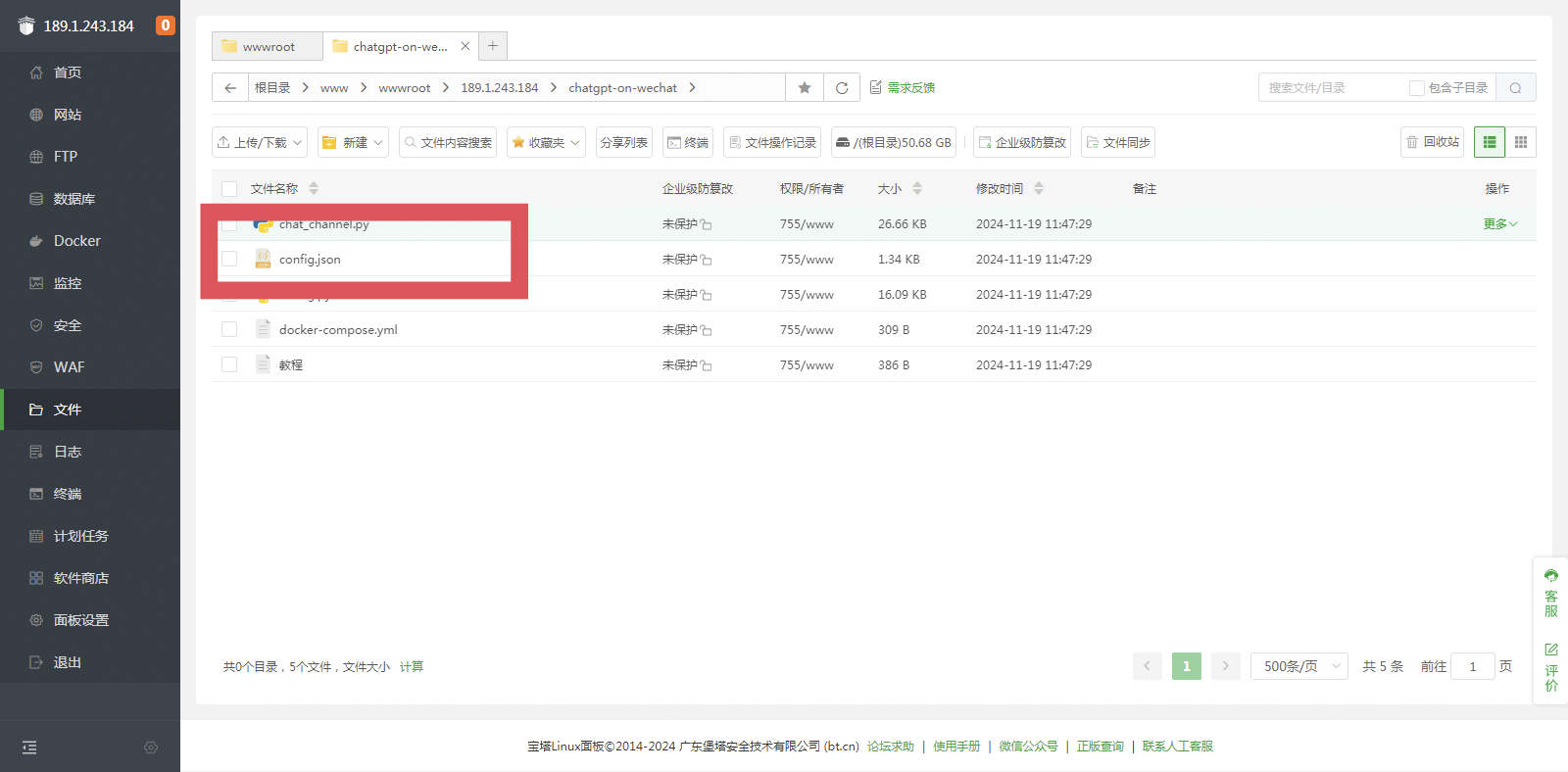This screenshot has height=772, width=1568.
Task: Sort by size arrows
Action: tap(917, 188)
